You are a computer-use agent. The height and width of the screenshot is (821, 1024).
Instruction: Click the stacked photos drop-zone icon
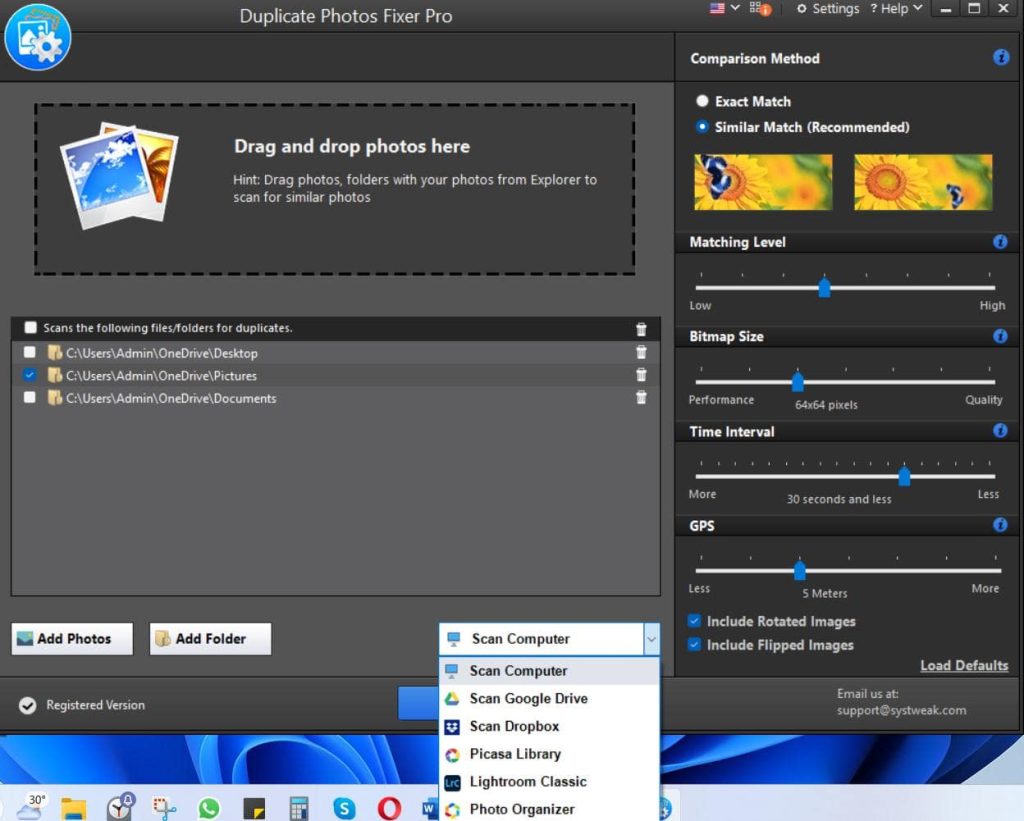click(119, 176)
